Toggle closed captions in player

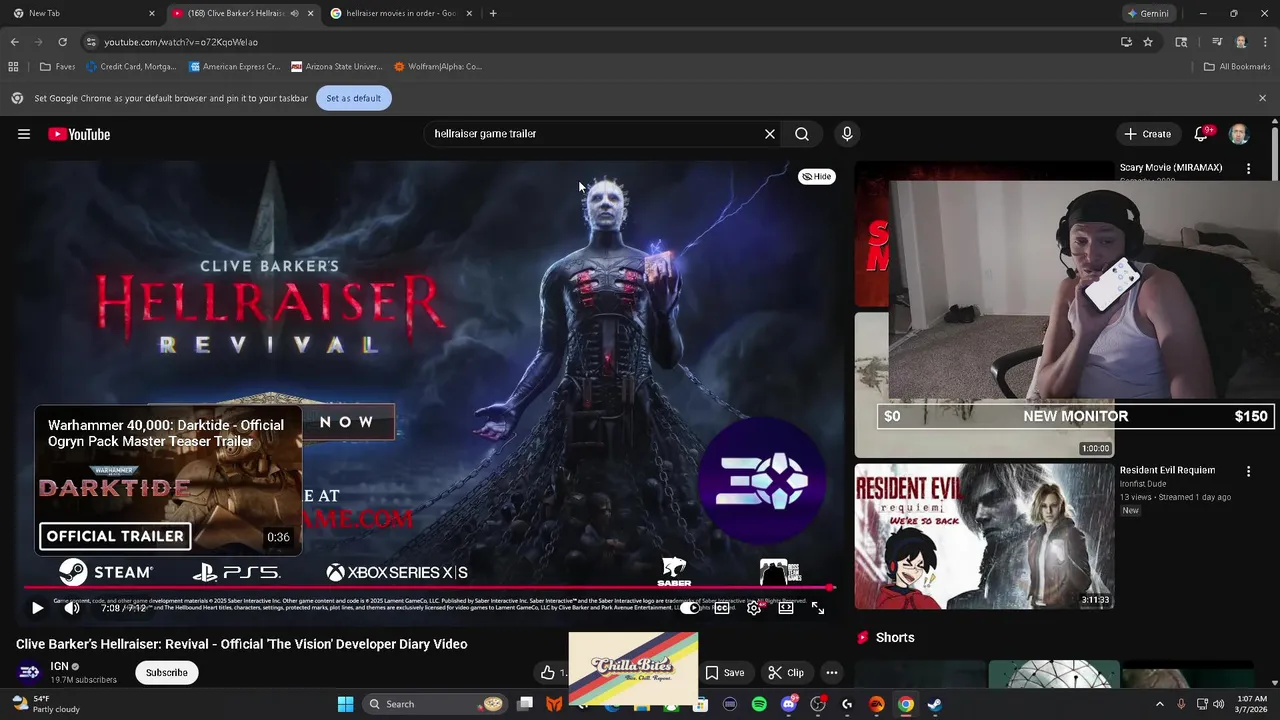722,608
